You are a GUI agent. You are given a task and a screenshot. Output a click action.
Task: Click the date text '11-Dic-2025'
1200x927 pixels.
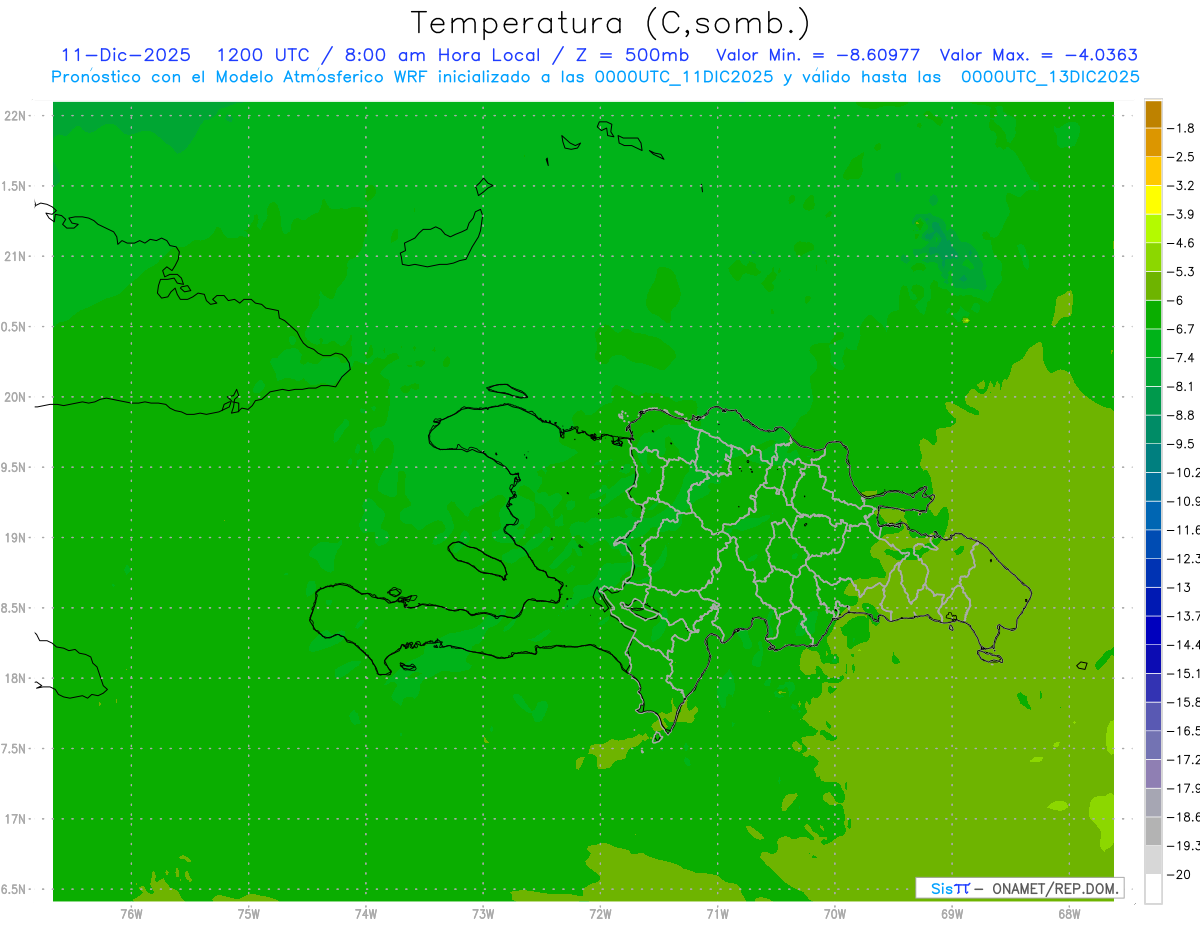coord(126,55)
